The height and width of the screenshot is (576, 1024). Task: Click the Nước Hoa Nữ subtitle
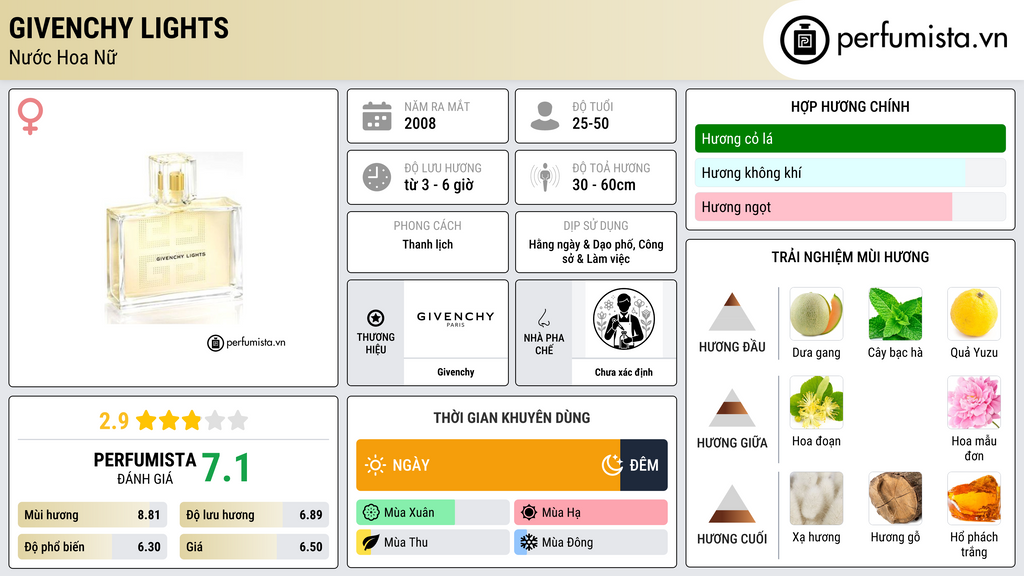coord(63,57)
